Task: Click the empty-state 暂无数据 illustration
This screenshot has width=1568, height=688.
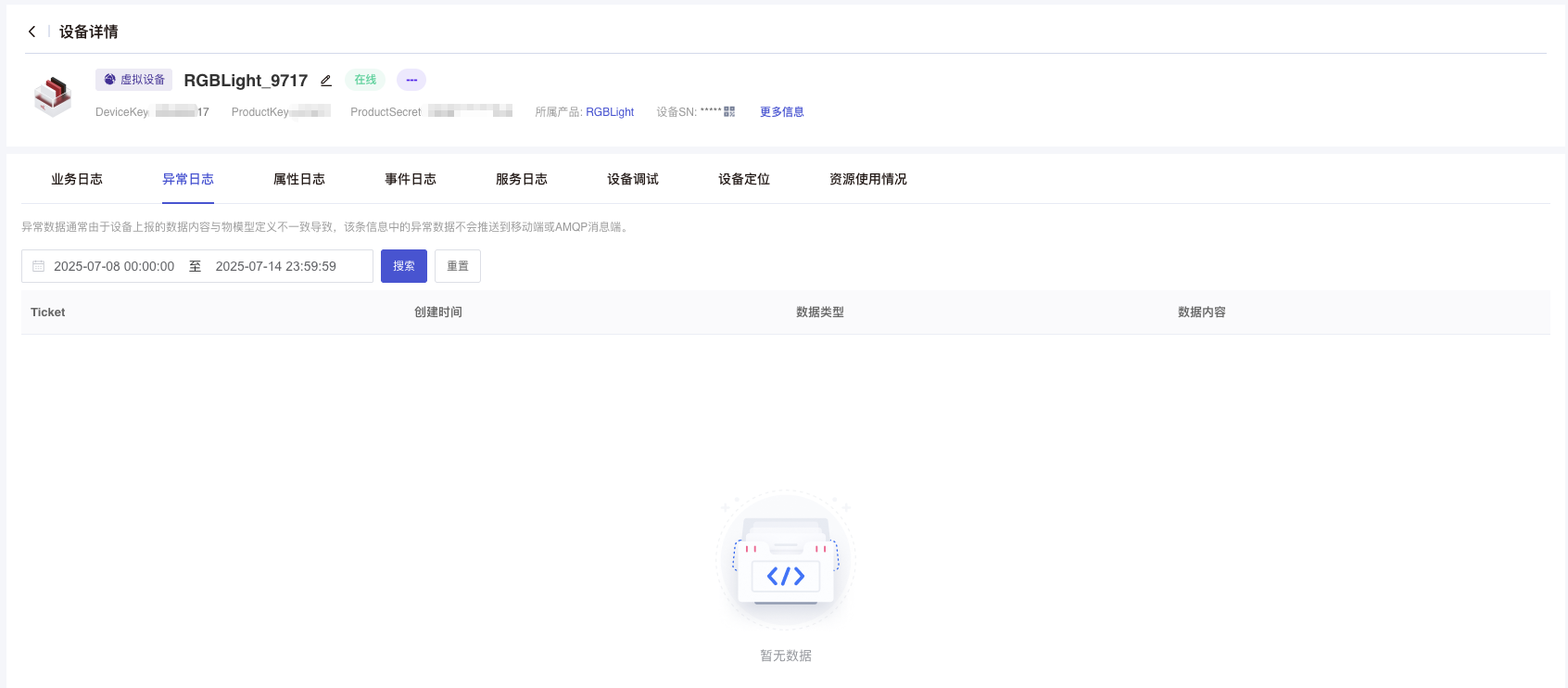Action: 786,562
